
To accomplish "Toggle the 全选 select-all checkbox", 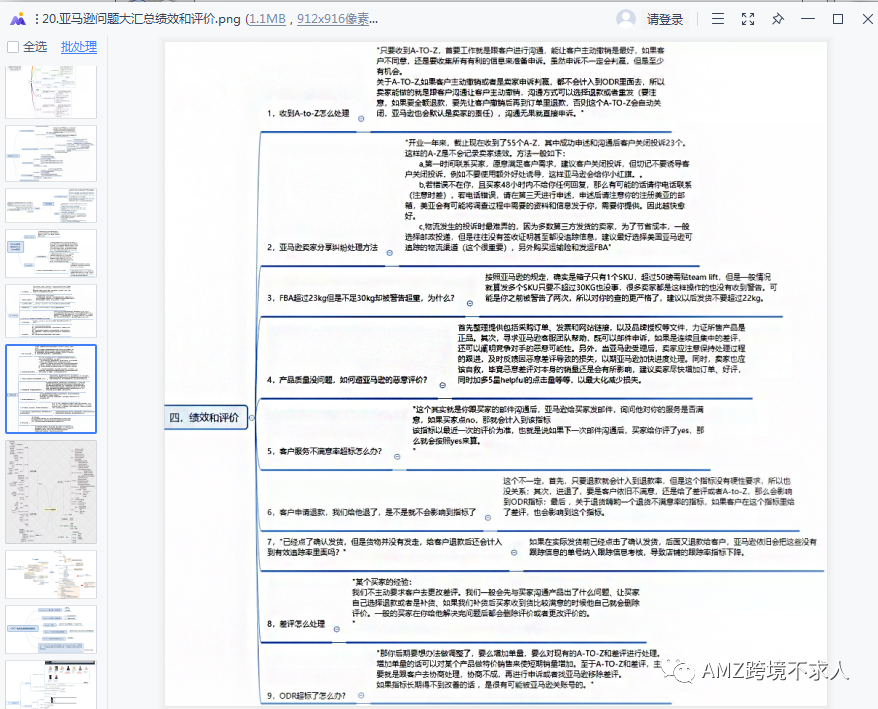I will [x=13, y=47].
